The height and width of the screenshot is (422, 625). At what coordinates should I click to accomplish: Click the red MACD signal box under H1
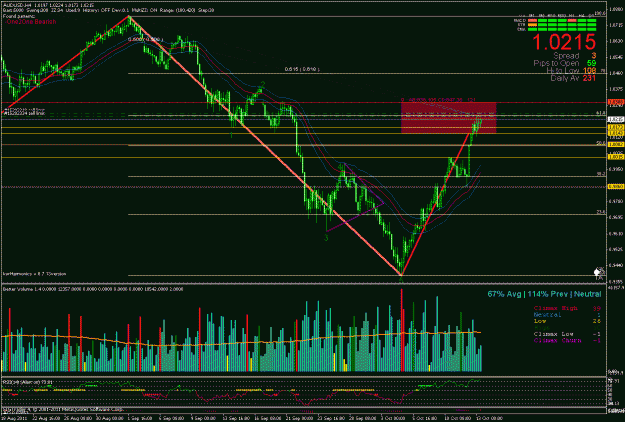(572, 20)
